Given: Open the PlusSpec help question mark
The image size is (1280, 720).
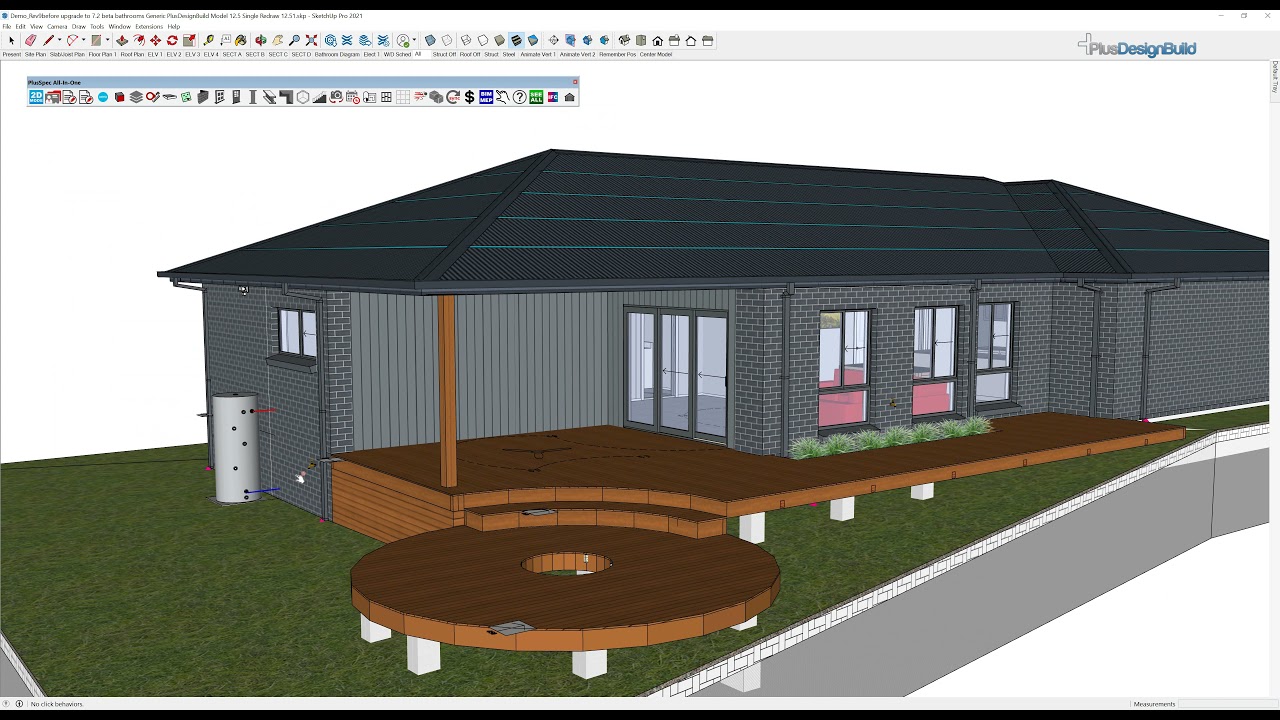Looking at the screenshot, I should (x=519, y=97).
